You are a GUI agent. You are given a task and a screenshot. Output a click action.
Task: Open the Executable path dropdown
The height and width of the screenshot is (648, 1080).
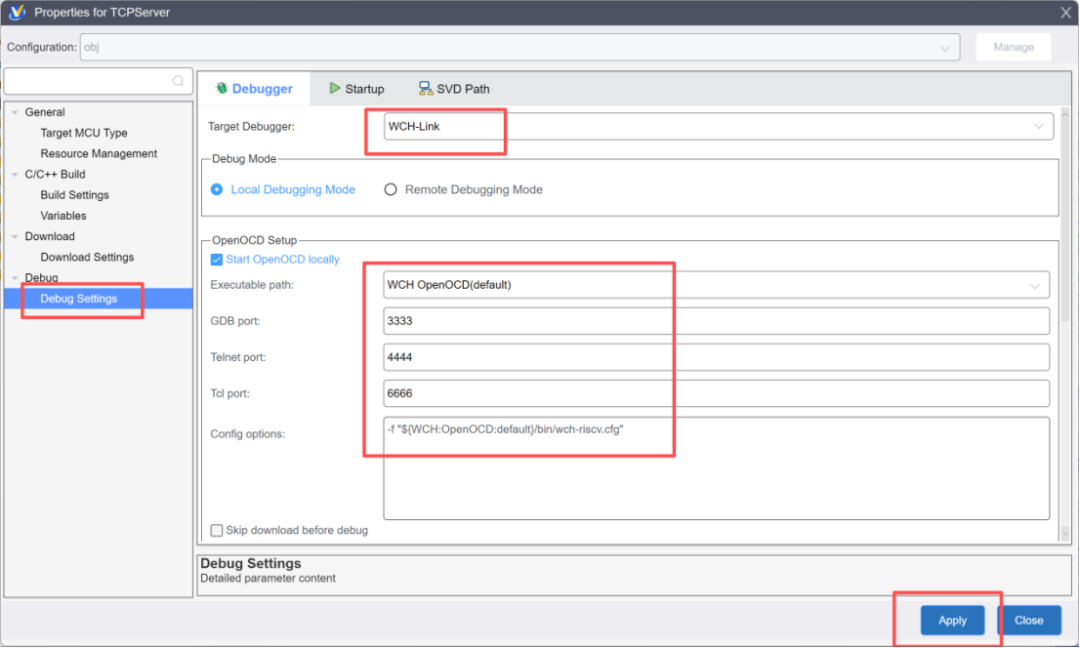[716, 285]
